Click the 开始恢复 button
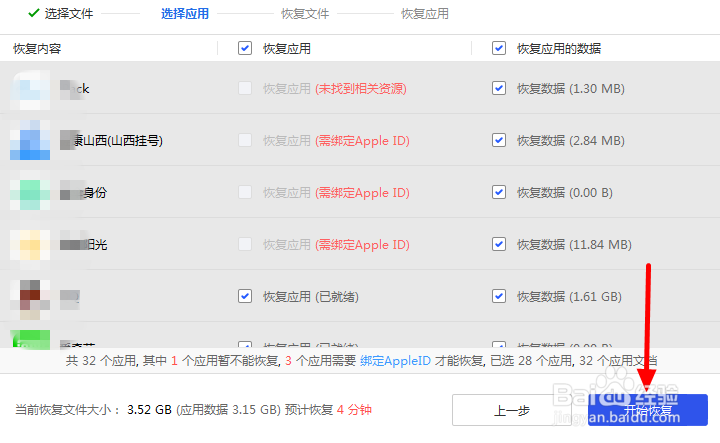This screenshot has height=443, width=720. click(647, 410)
